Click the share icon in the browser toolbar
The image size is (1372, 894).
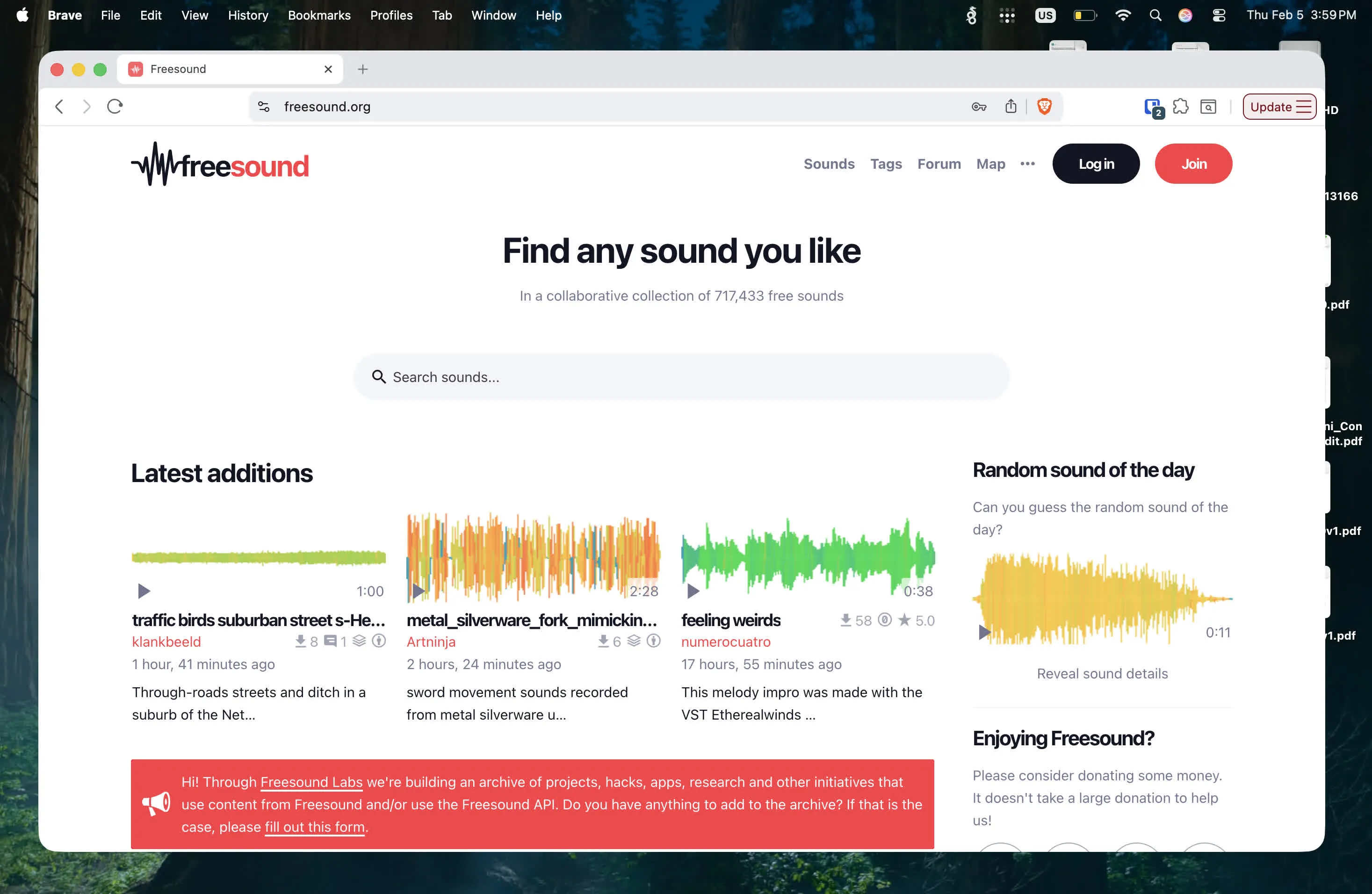(1011, 107)
